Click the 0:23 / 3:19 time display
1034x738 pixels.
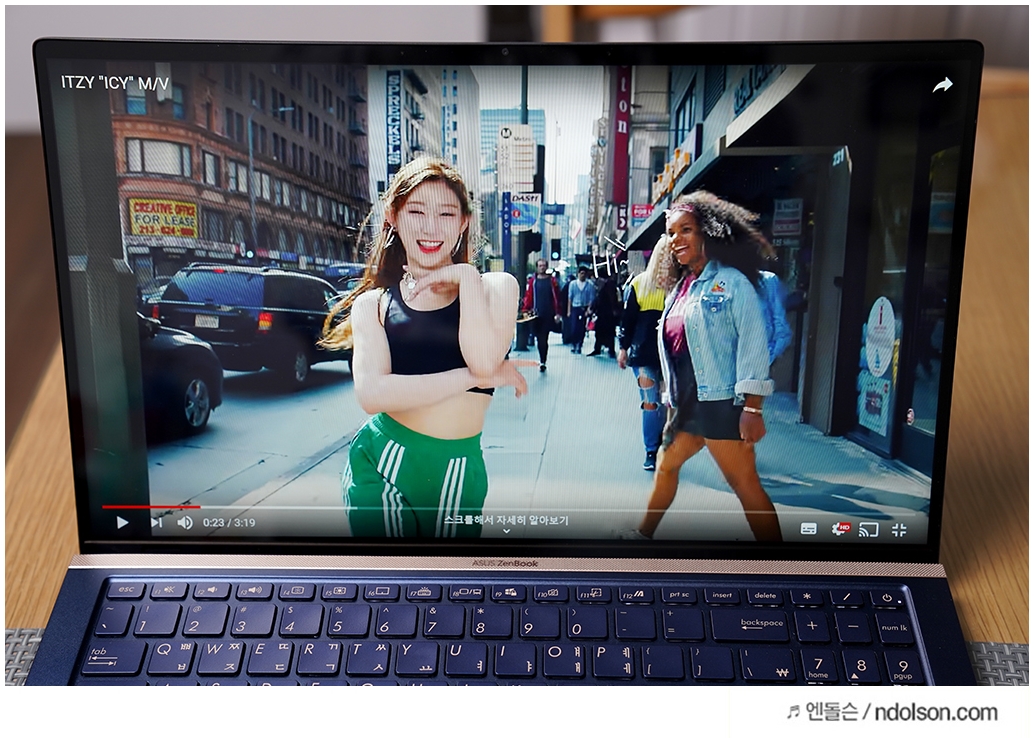[229, 522]
